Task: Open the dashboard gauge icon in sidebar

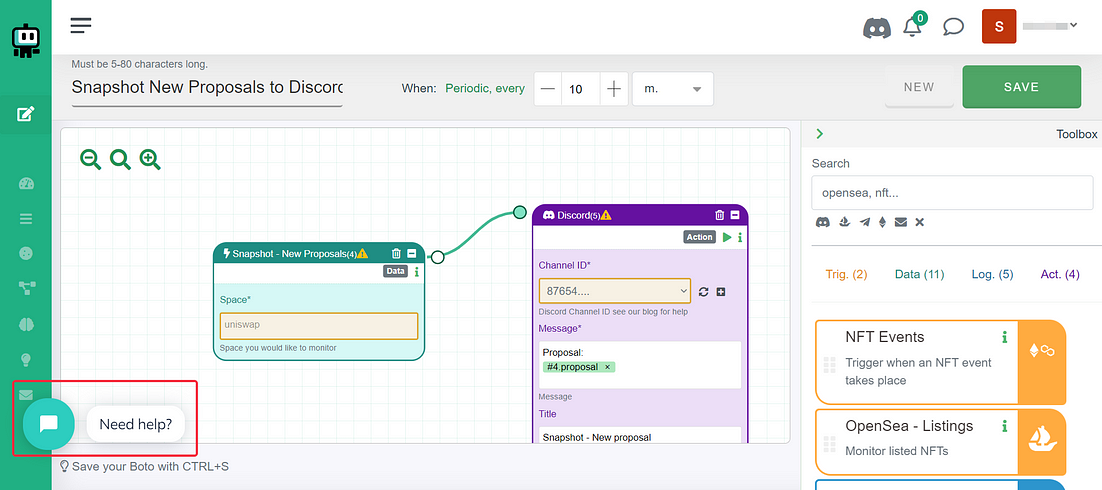Action: 26,183
